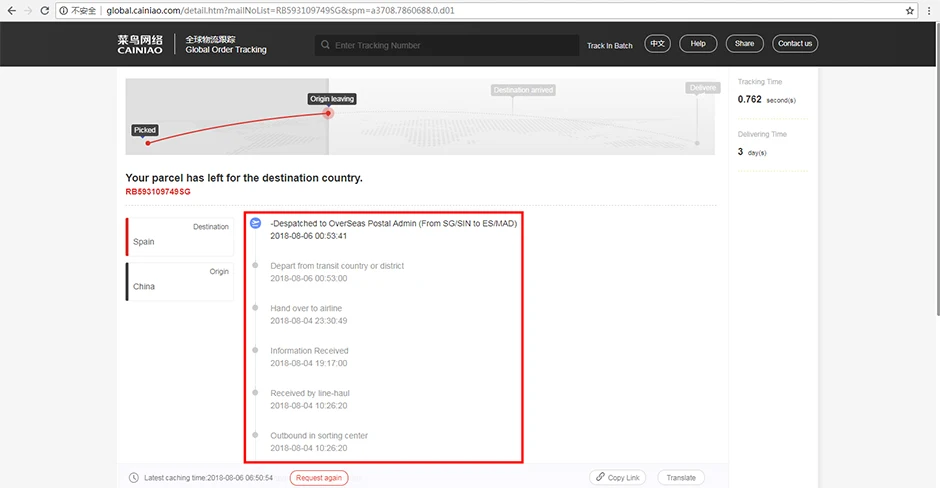This screenshot has width=940, height=488.
Task: Click the Origin China card
Action: coord(180,281)
